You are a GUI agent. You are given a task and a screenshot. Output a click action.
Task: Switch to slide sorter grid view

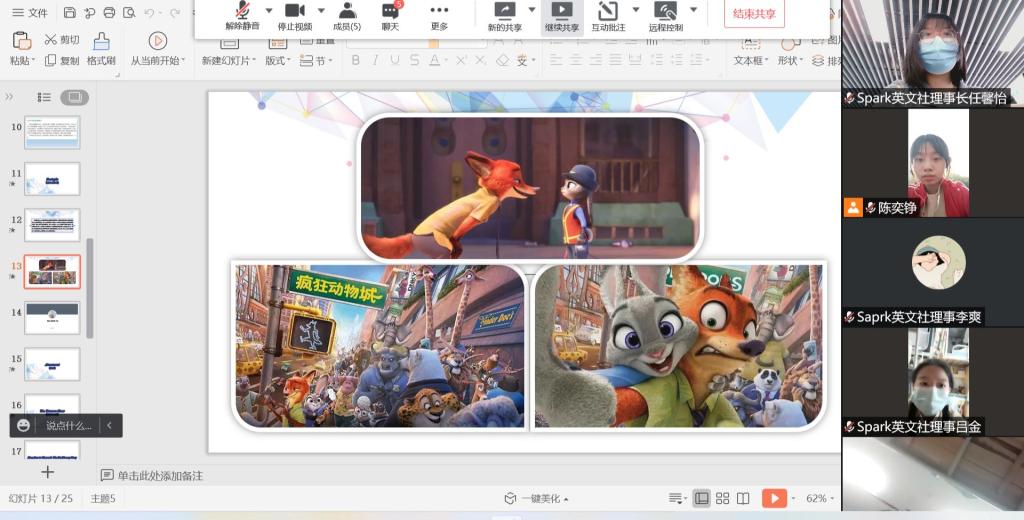pyautogui.click(x=722, y=498)
